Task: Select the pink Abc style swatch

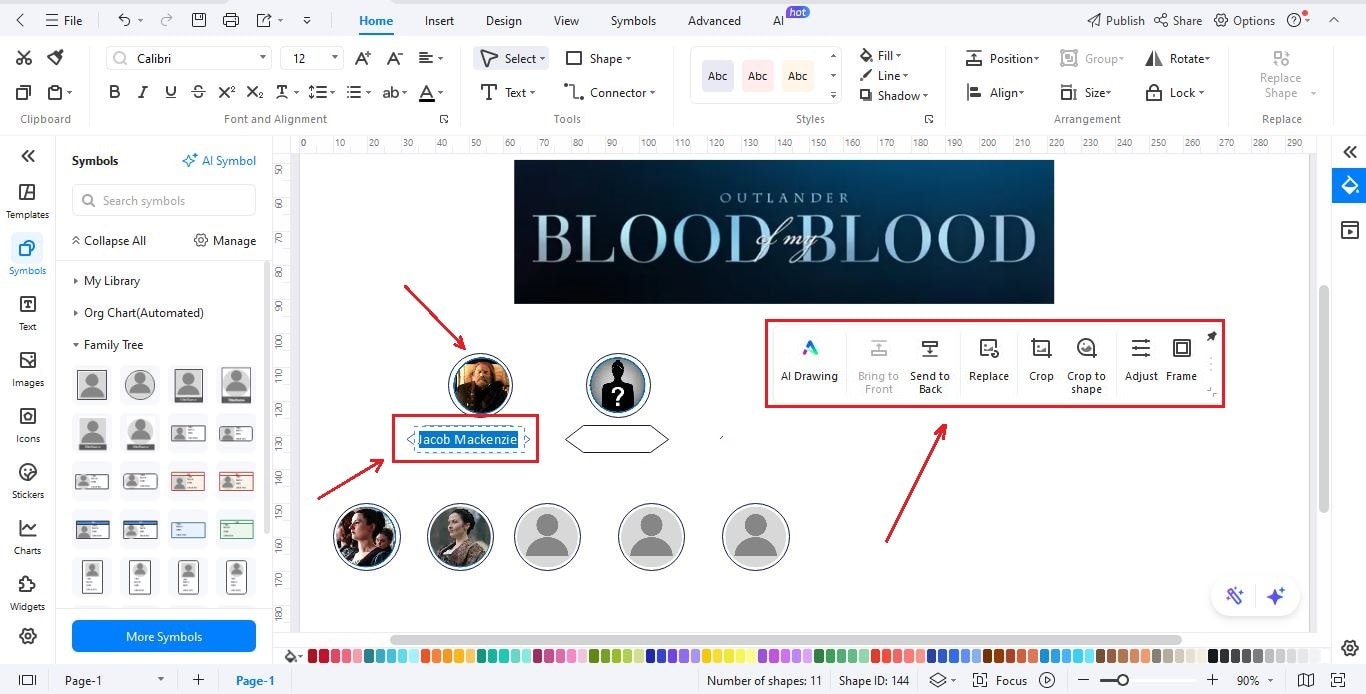Action: click(758, 75)
